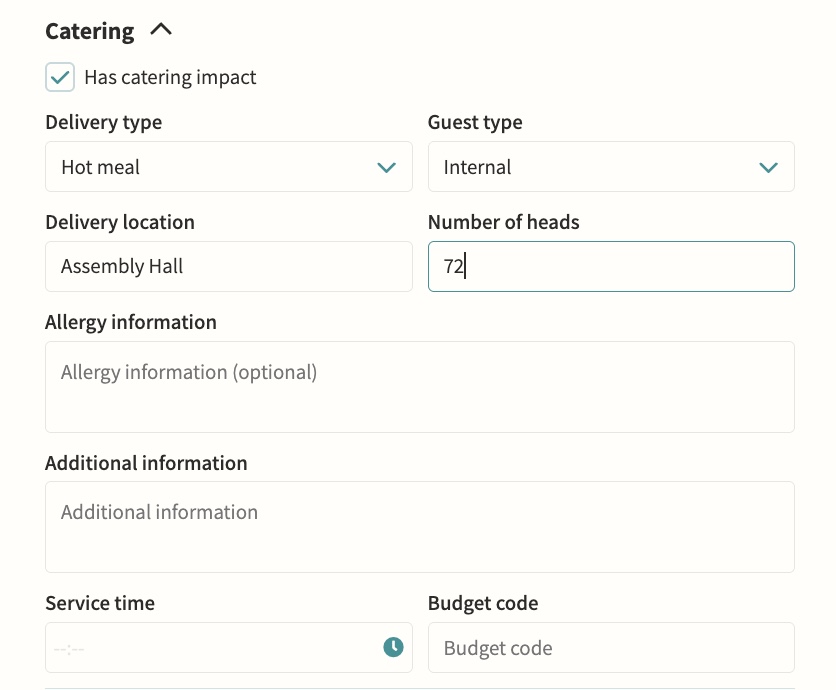Click the Additional information label
Image resolution: width=836 pixels, height=690 pixels.
[146, 463]
